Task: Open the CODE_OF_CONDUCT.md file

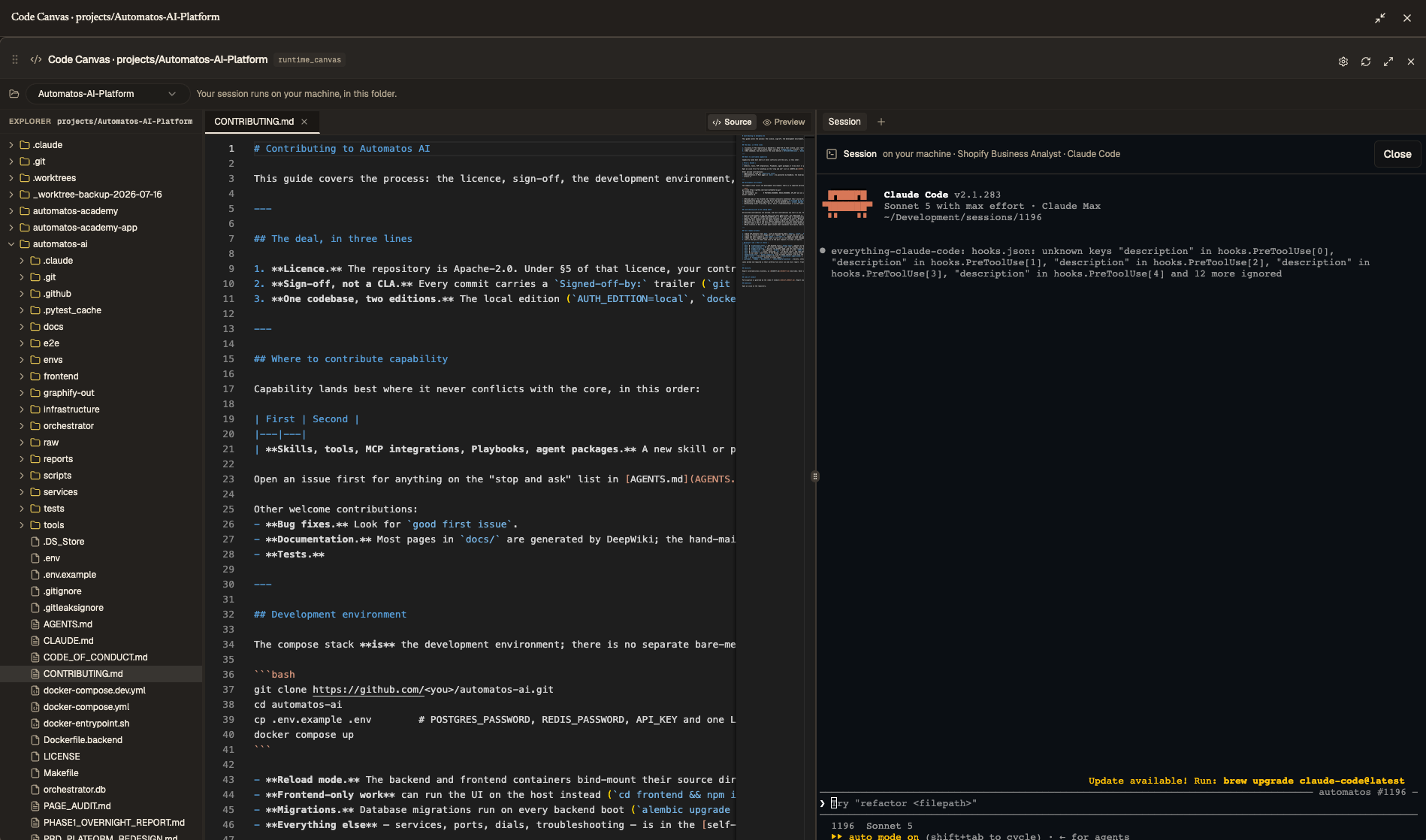Action: [101, 657]
